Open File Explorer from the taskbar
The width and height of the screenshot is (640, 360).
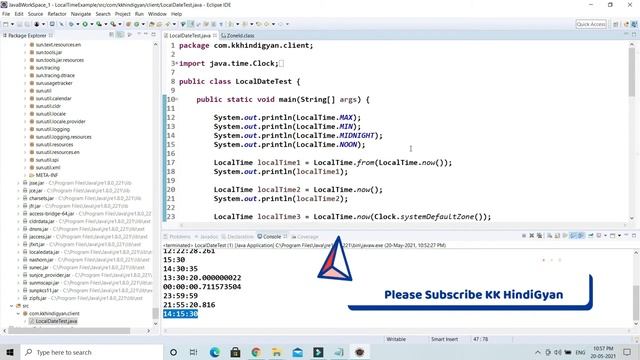click(277, 352)
